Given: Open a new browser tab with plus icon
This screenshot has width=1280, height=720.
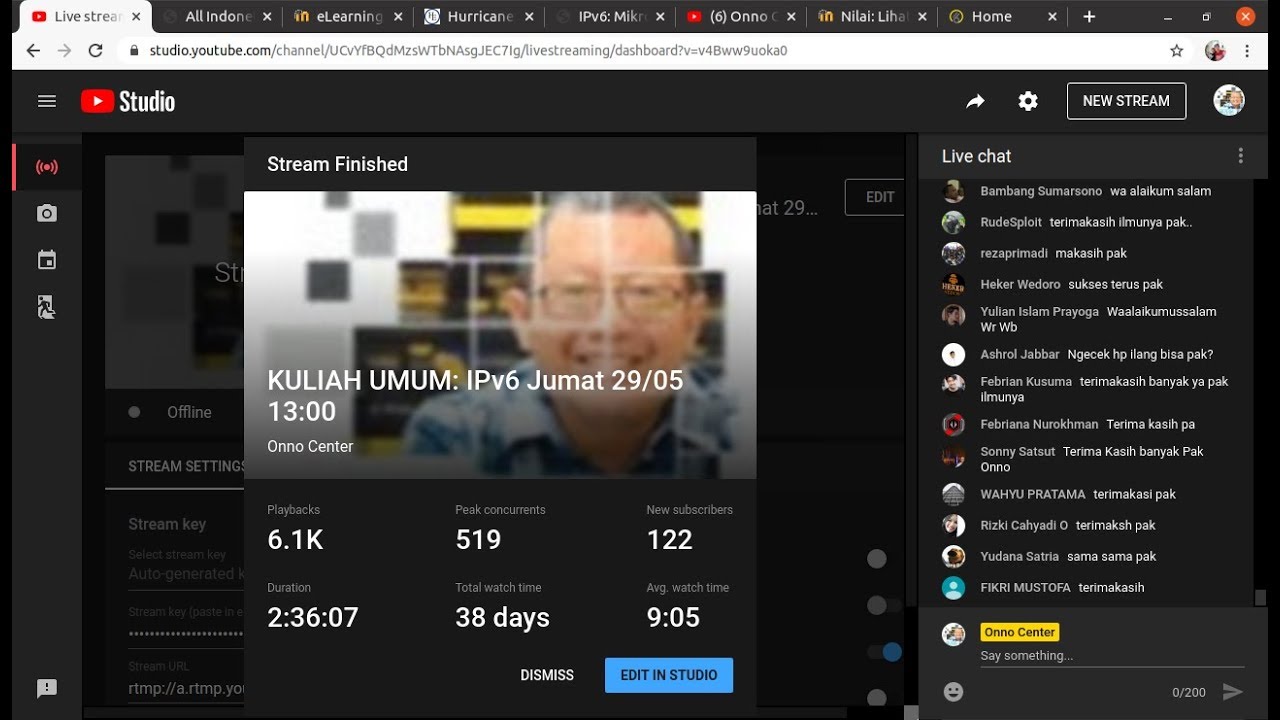Looking at the screenshot, I should tap(1089, 16).
